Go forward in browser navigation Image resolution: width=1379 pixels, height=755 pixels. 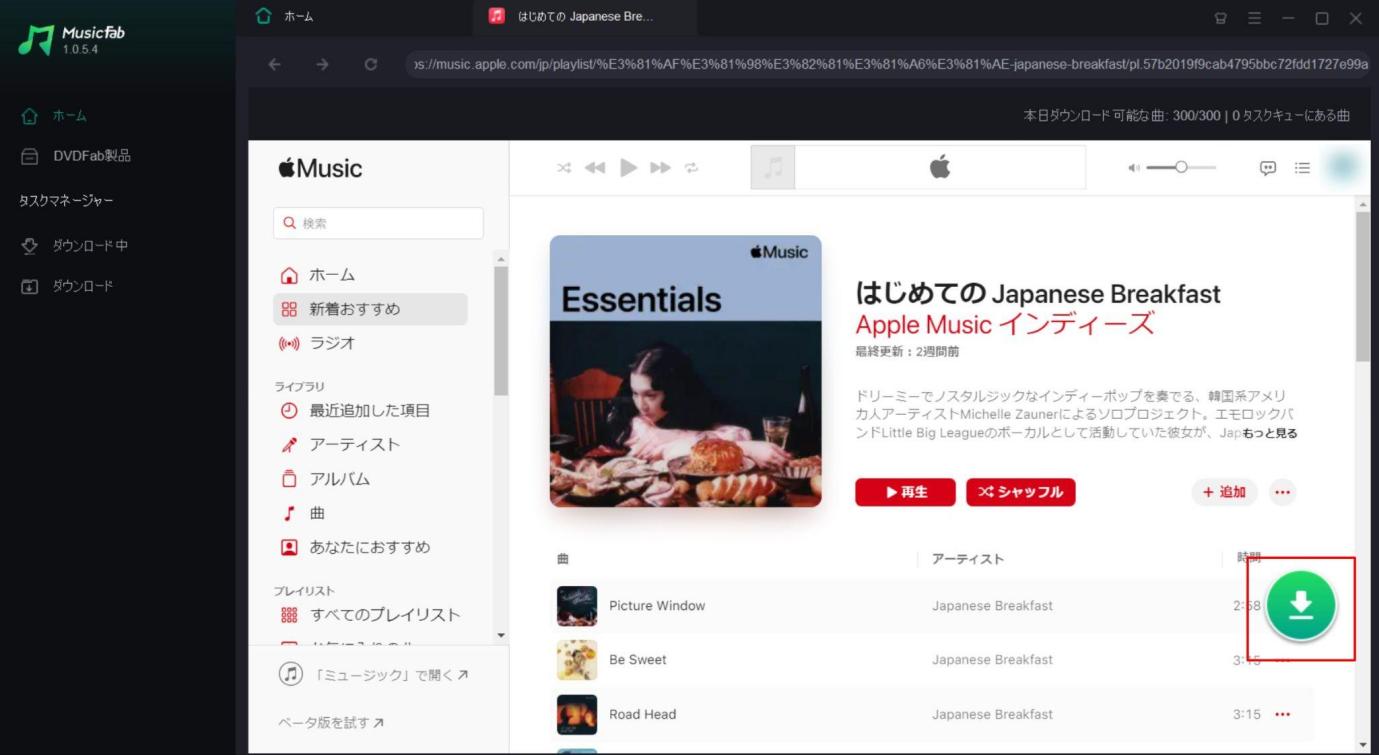coord(322,64)
